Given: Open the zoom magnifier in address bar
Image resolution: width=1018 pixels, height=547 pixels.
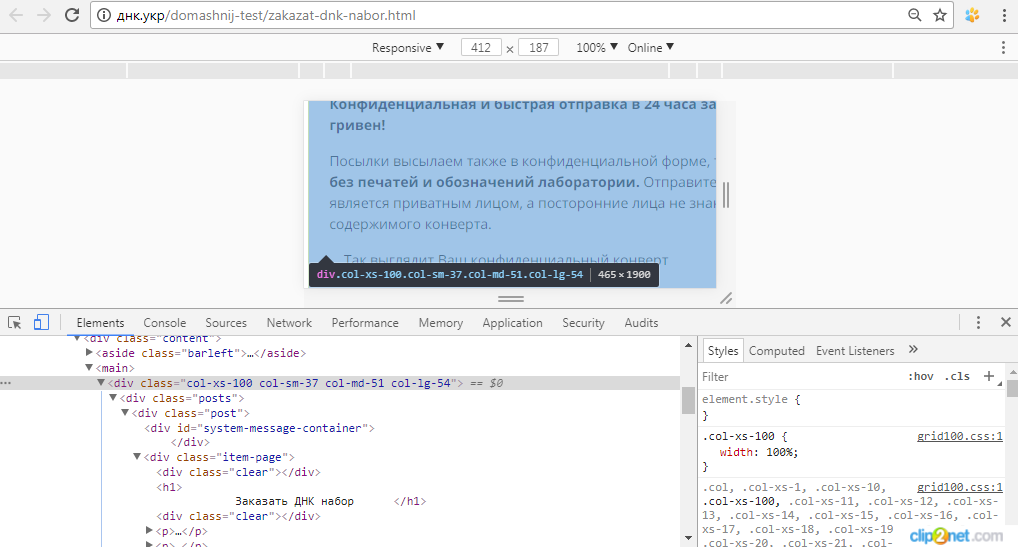Looking at the screenshot, I should 915,15.
